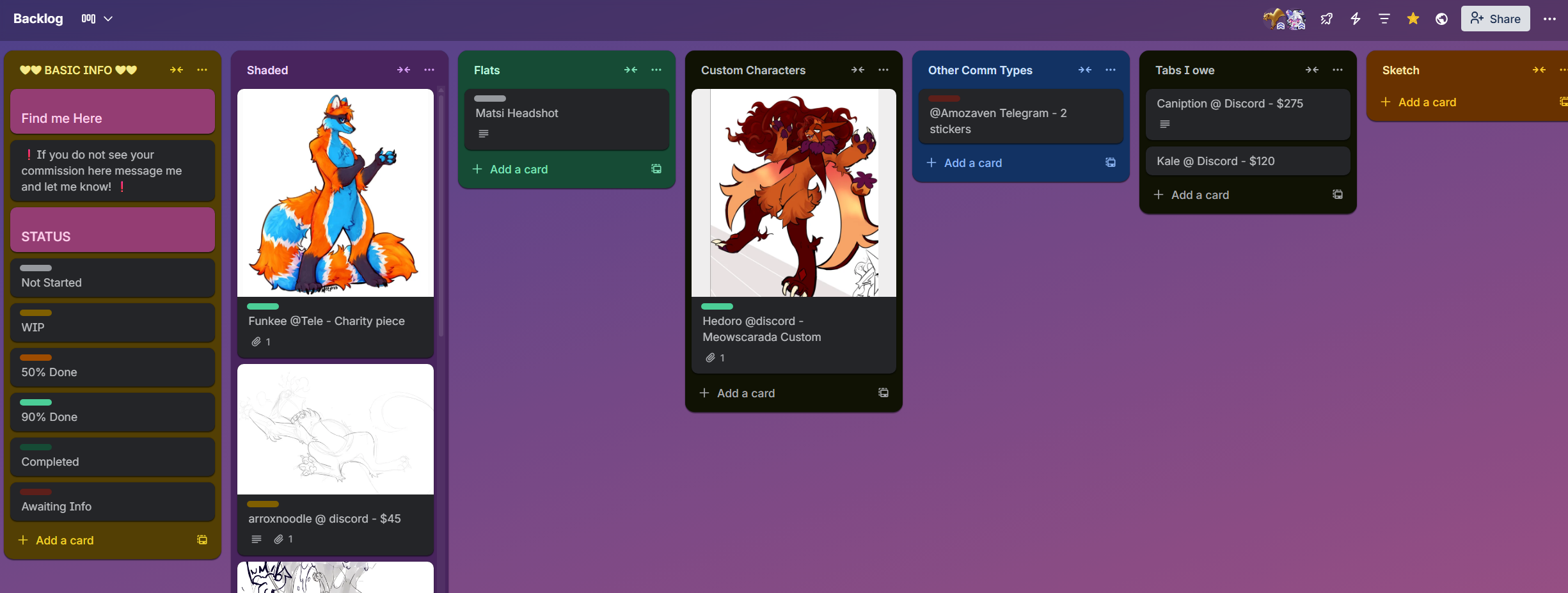Open the Matsi Headshot card

pos(567,120)
